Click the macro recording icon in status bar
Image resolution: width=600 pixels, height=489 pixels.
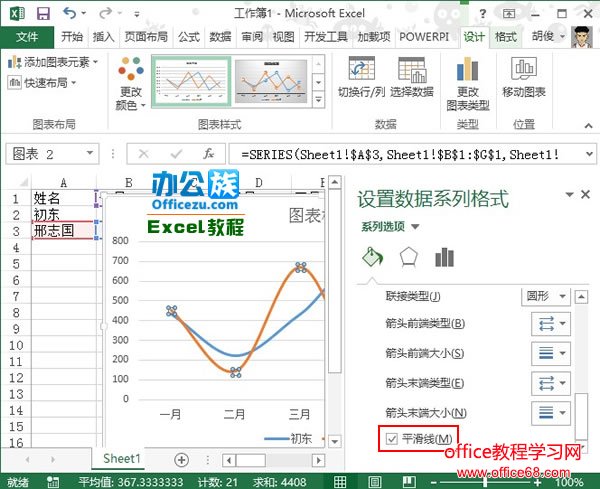tap(52, 482)
